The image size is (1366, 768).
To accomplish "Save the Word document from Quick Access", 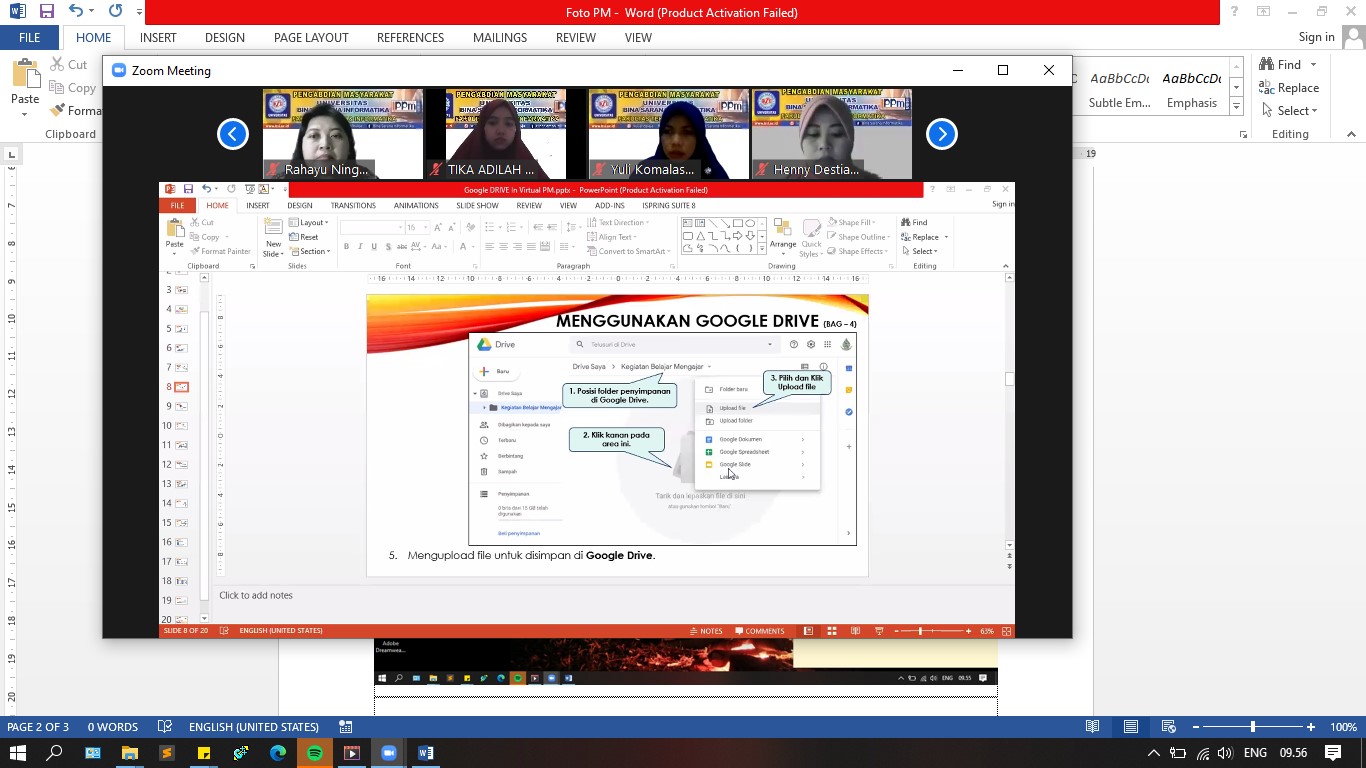I will click(x=46, y=12).
